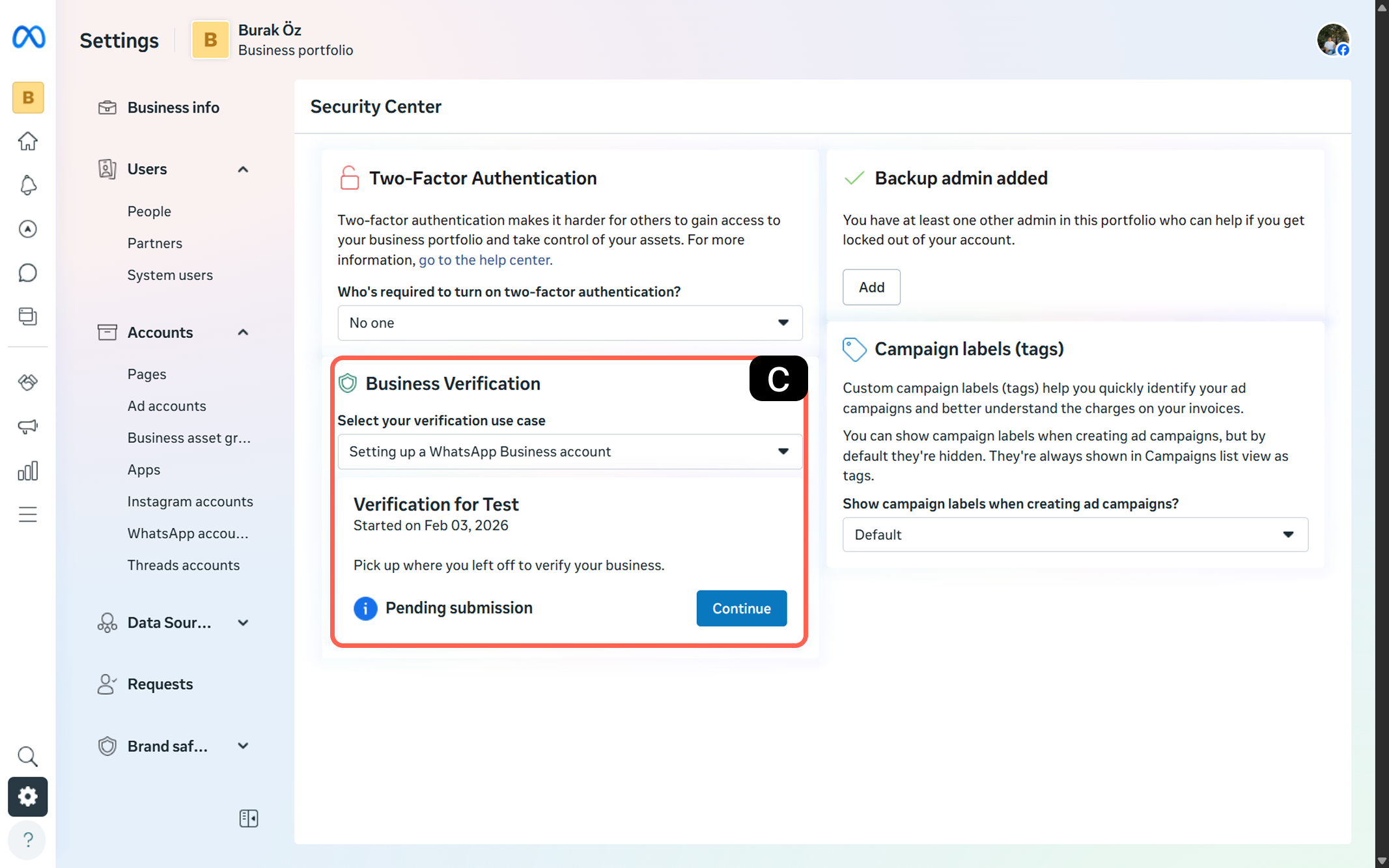This screenshot has height=868, width=1389.
Task: Open Requests settings
Action: (160, 684)
